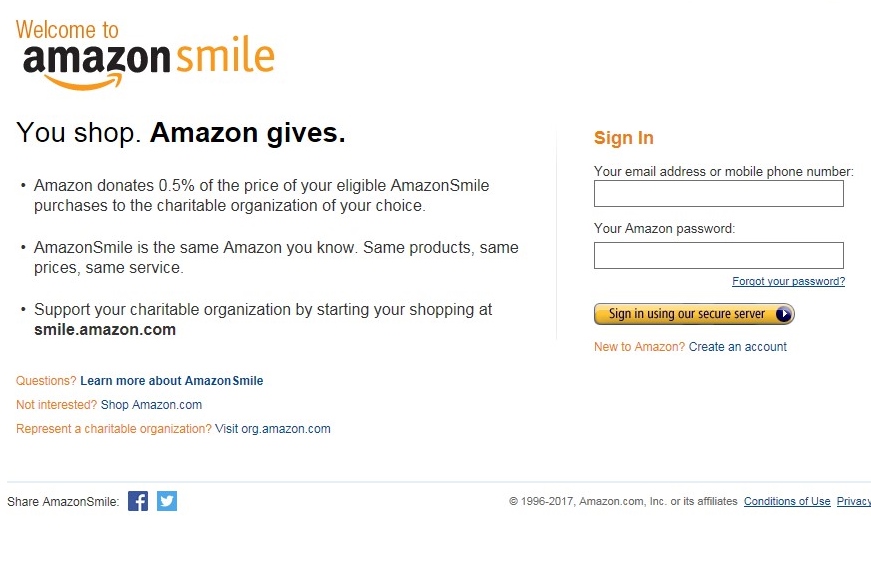Viewport: 871px width, 582px height.
Task: Click the 'New to Amazon?' text
Action: point(639,347)
